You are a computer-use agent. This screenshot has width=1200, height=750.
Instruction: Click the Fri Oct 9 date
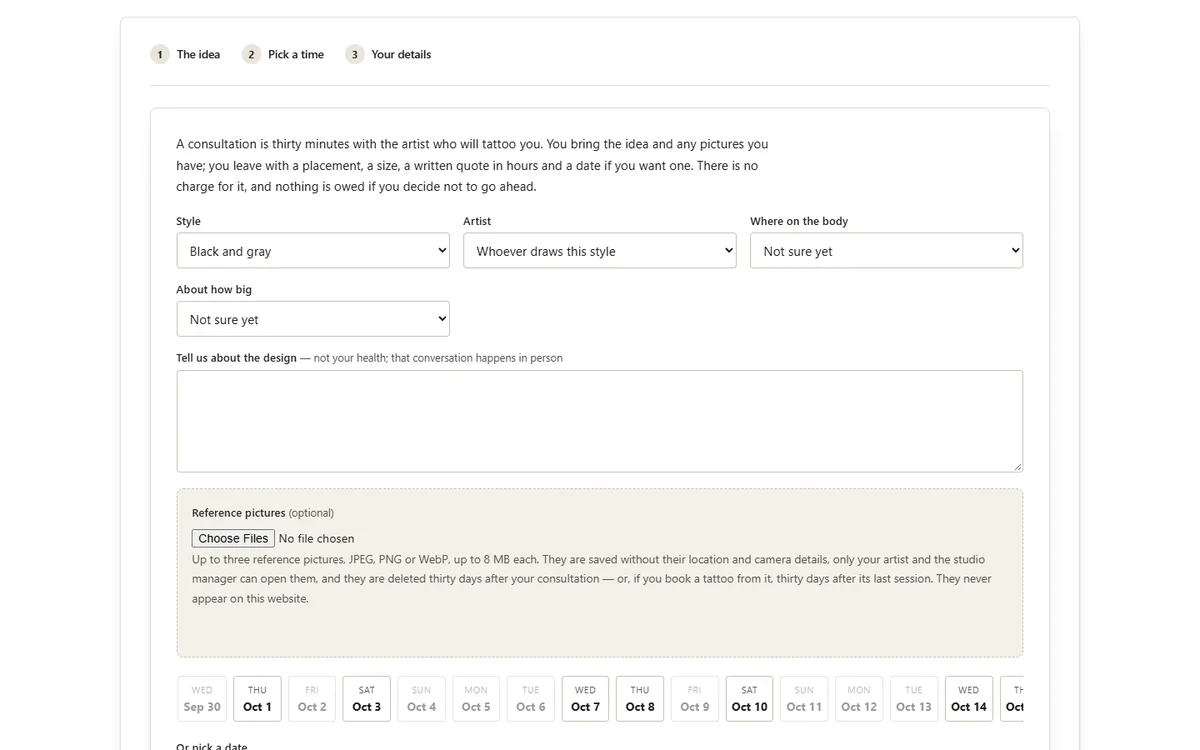pyautogui.click(x=695, y=699)
